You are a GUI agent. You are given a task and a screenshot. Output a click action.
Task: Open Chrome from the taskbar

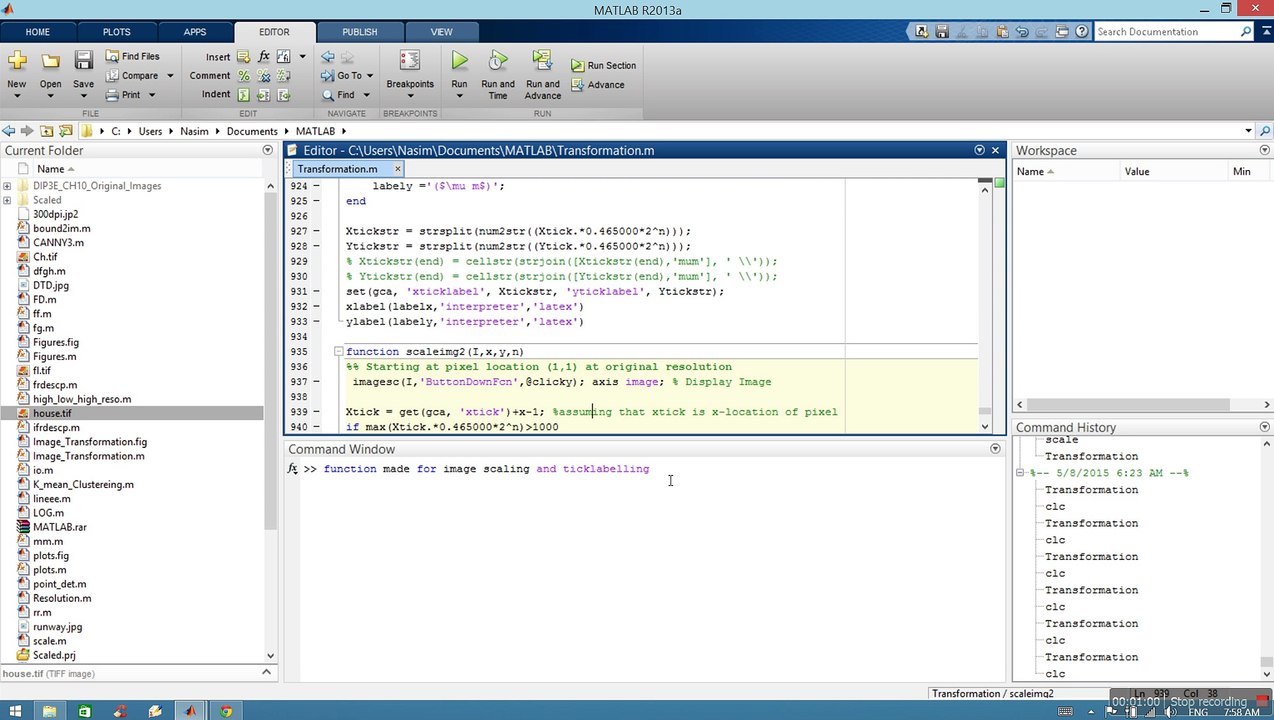226,711
